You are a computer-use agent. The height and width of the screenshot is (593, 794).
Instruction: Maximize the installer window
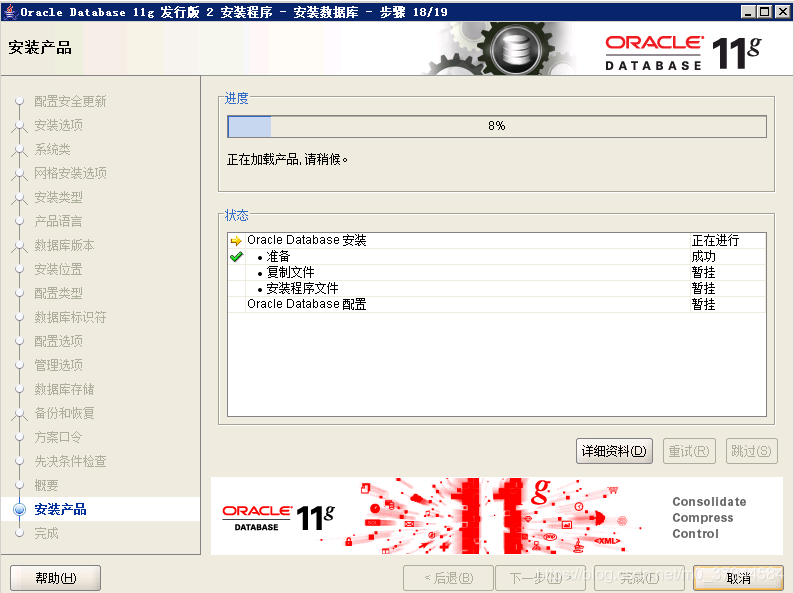click(x=765, y=11)
